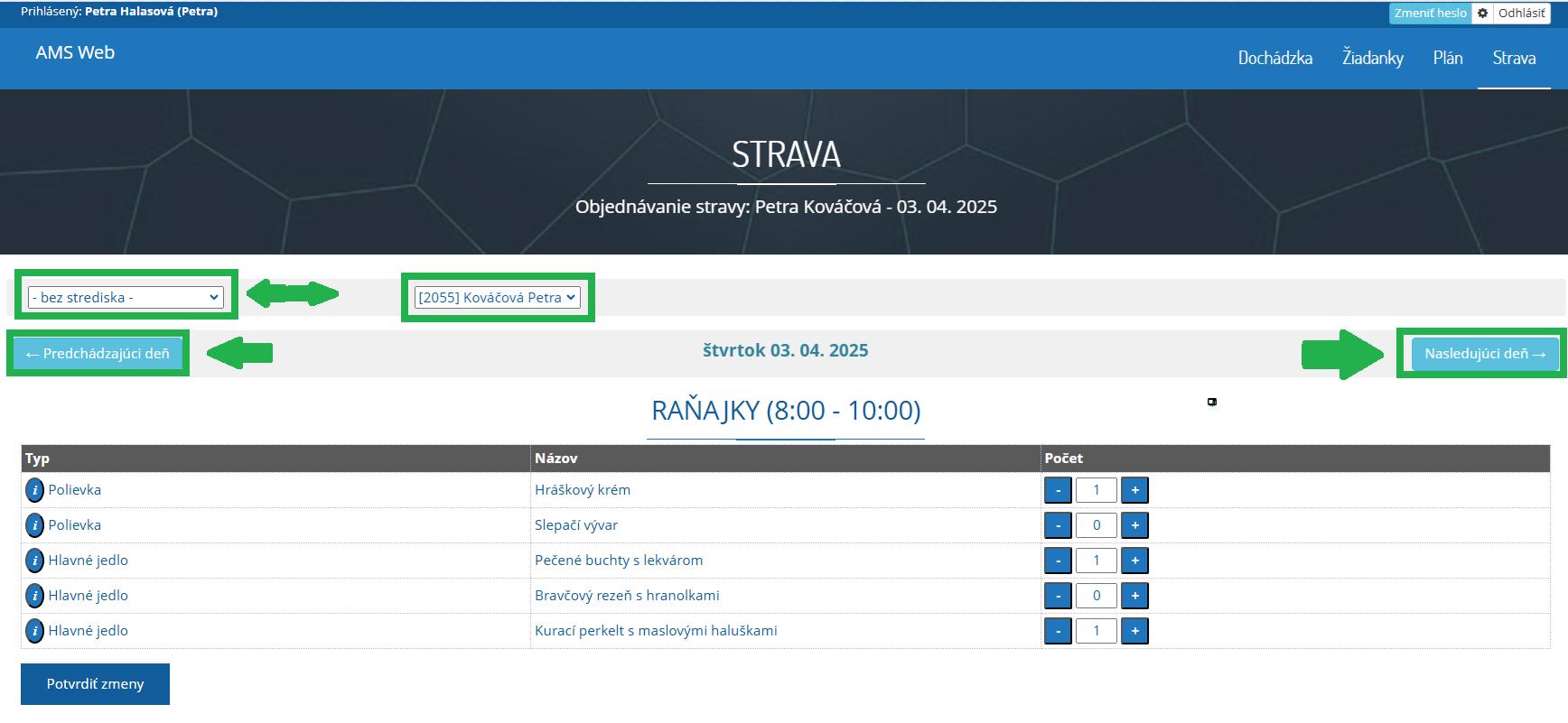Screen dimensions: 1568x723
Task: Click the 'Počet' column header
Action: [1064, 459]
